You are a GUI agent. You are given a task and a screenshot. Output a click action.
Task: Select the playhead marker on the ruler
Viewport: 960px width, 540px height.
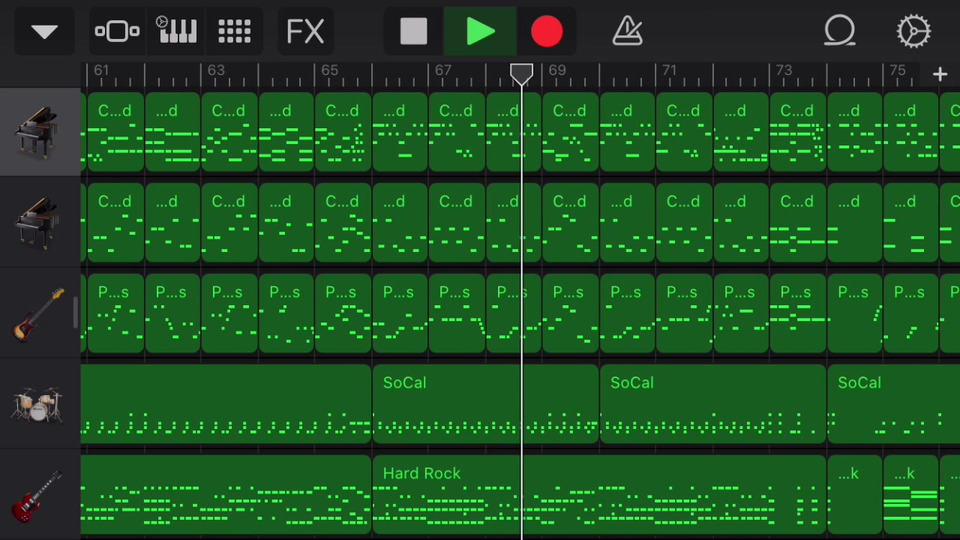[522, 75]
